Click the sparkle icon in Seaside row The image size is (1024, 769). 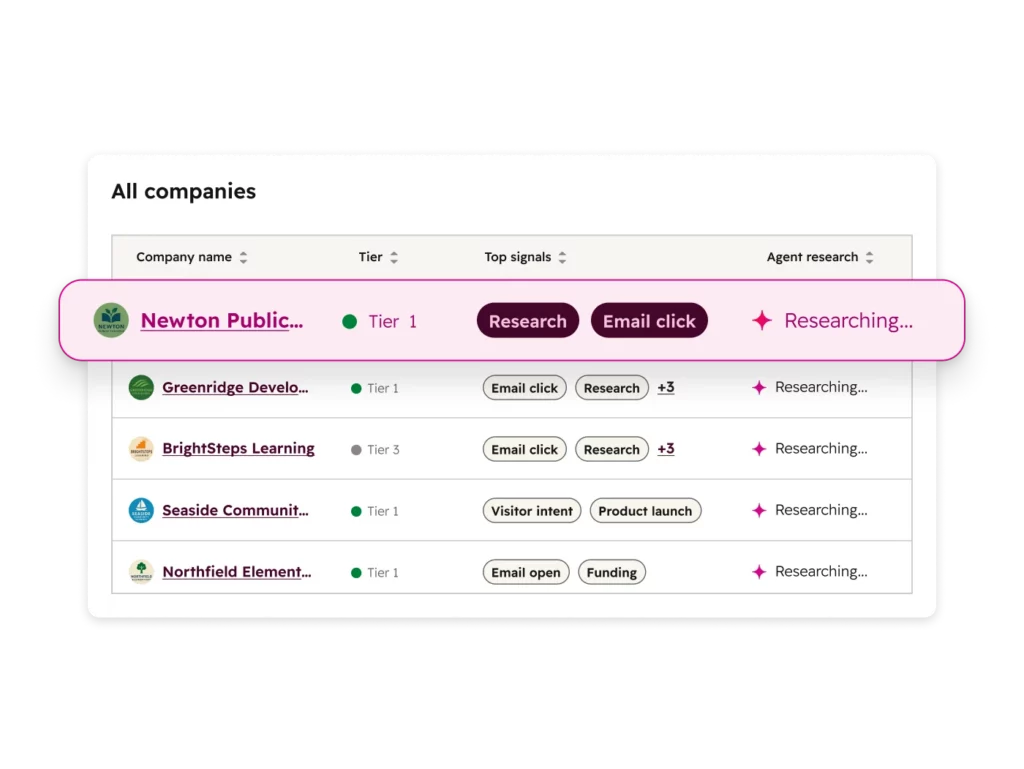(759, 510)
